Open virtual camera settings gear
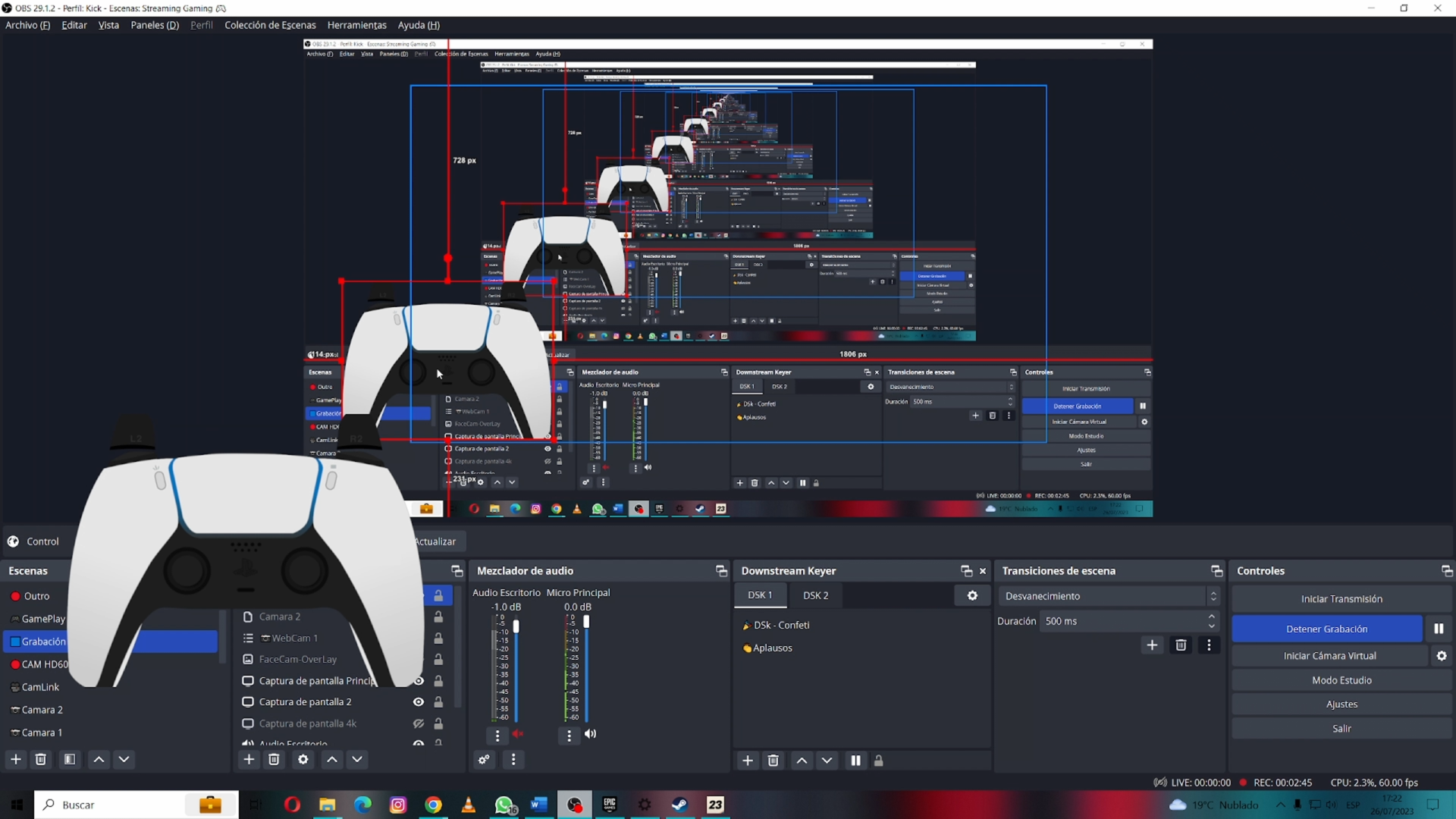Screen dimensions: 1456x819 pyautogui.click(x=1442, y=656)
